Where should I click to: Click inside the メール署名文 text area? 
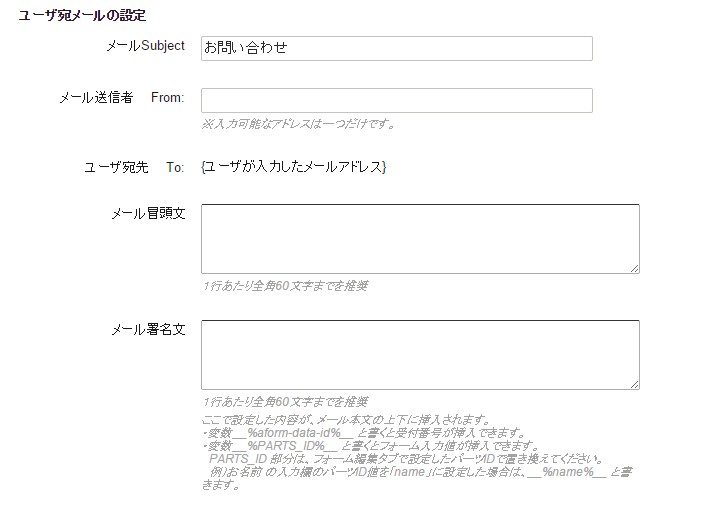tap(420, 354)
